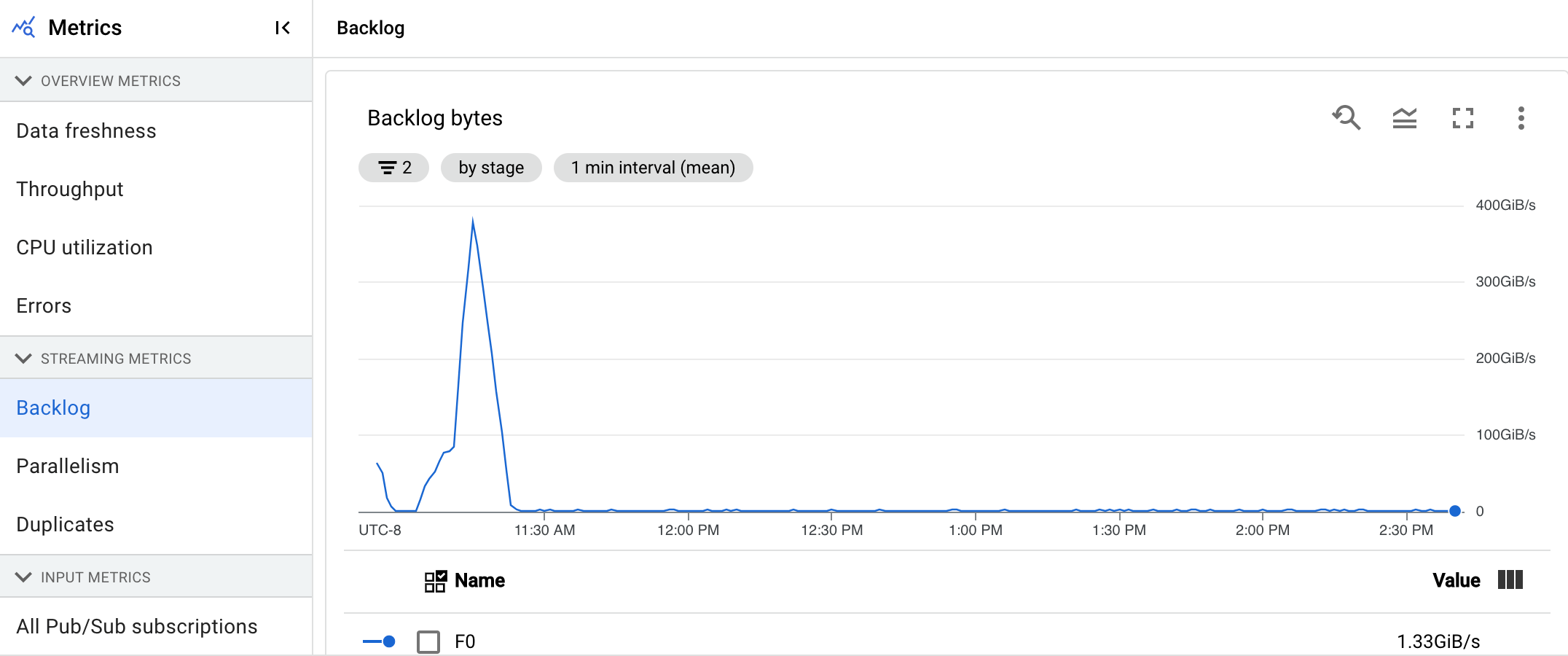Image resolution: width=1568 pixels, height=656 pixels.
Task: Click the blue dot at the chart's end
Action: 1454,511
